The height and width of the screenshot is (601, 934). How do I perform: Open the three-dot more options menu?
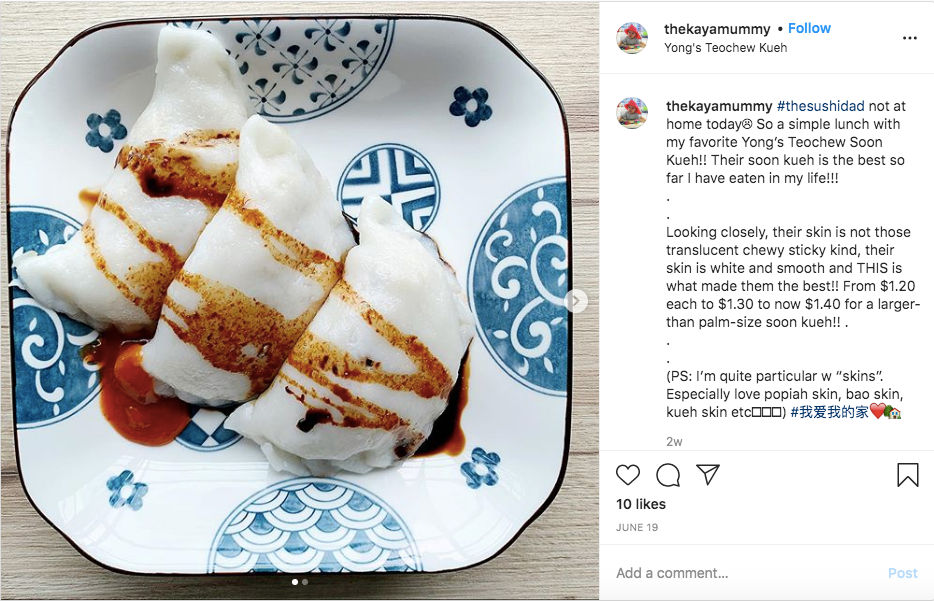(910, 38)
